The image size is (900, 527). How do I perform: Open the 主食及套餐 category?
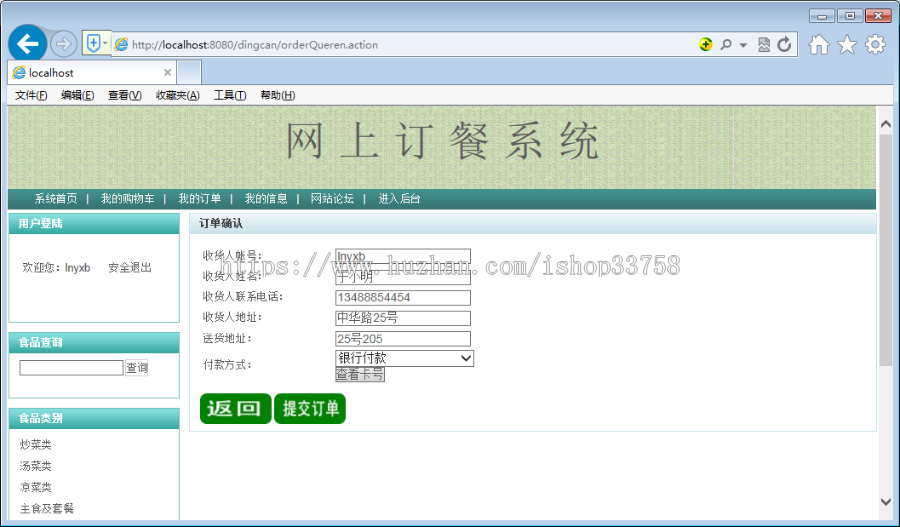tap(46, 508)
